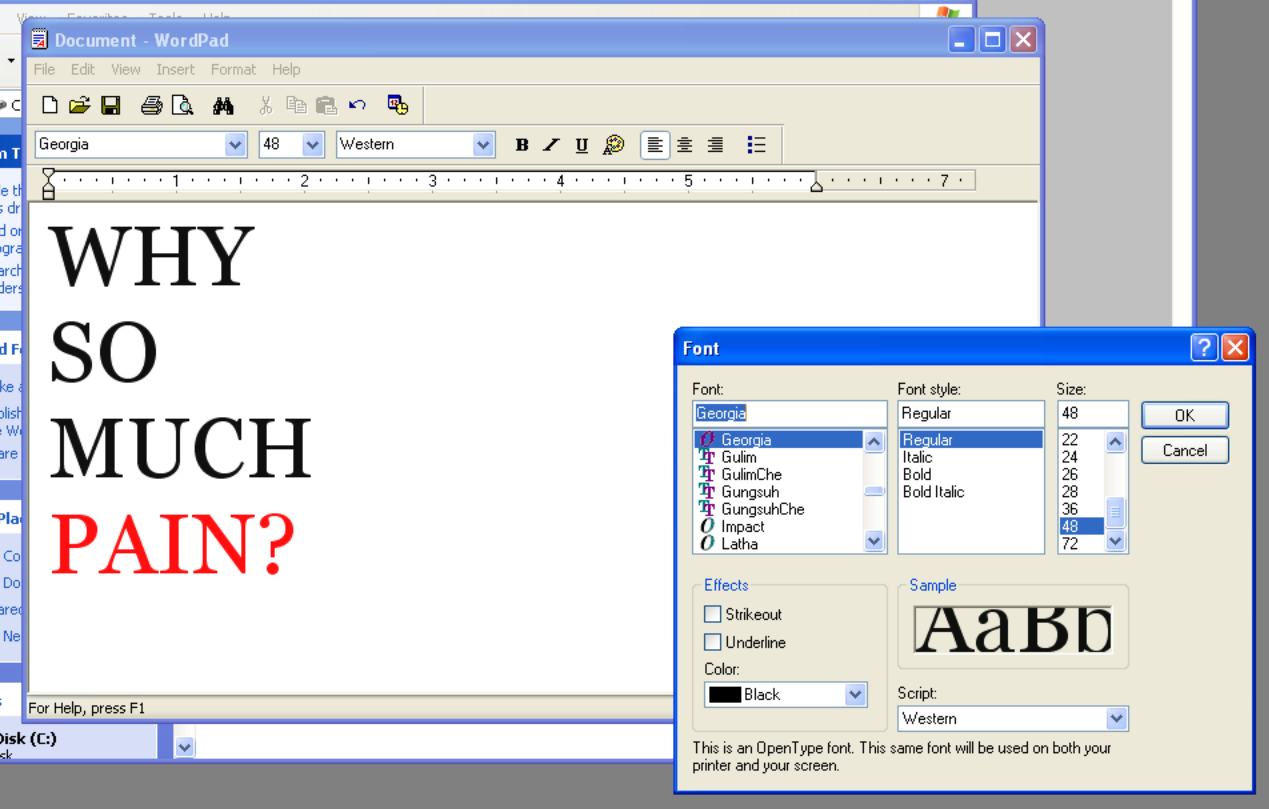Screen dimensions: 1269x809
Task: Open the Help menu in WordPad
Action: [x=286, y=70]
